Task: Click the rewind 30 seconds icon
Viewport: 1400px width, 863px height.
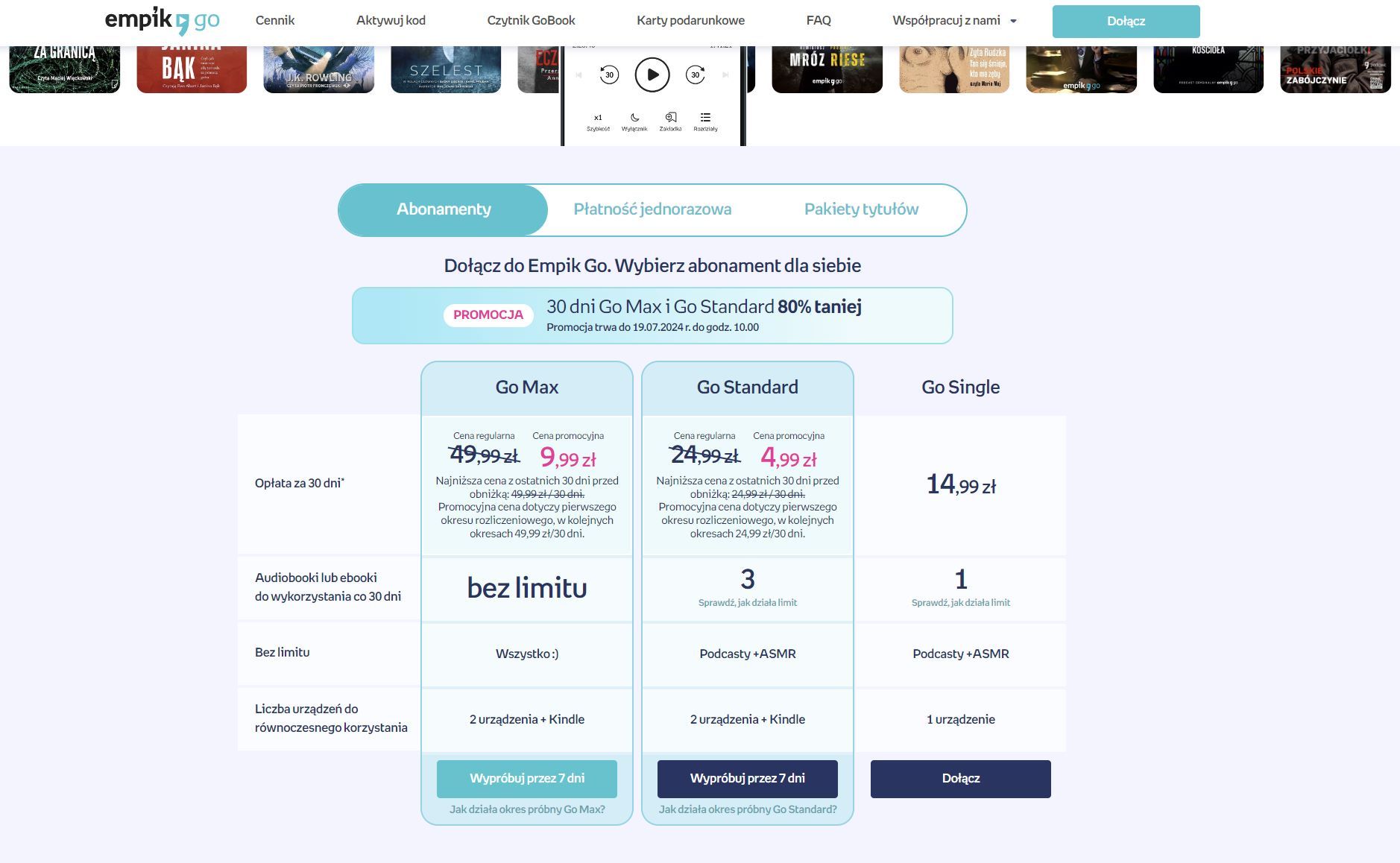Action: pos(609,75)
